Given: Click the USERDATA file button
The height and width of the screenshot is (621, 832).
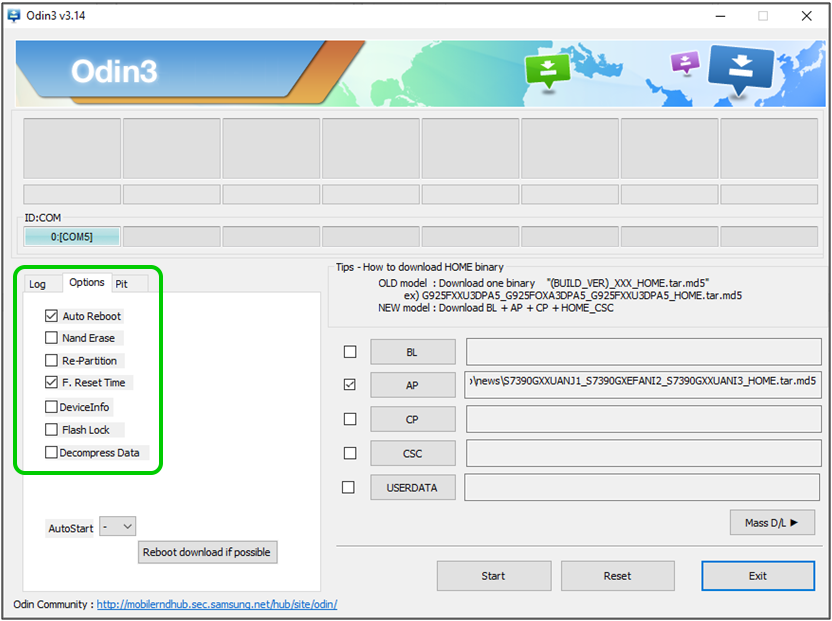Looking at the screenshot, I should (x=412, y=487).
